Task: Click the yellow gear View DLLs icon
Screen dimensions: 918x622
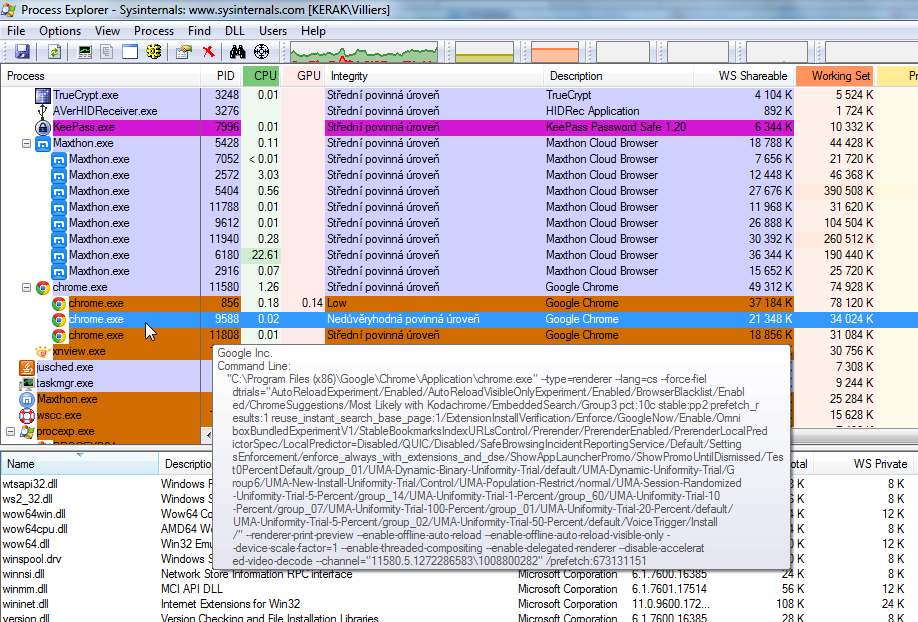Action: 154,52
